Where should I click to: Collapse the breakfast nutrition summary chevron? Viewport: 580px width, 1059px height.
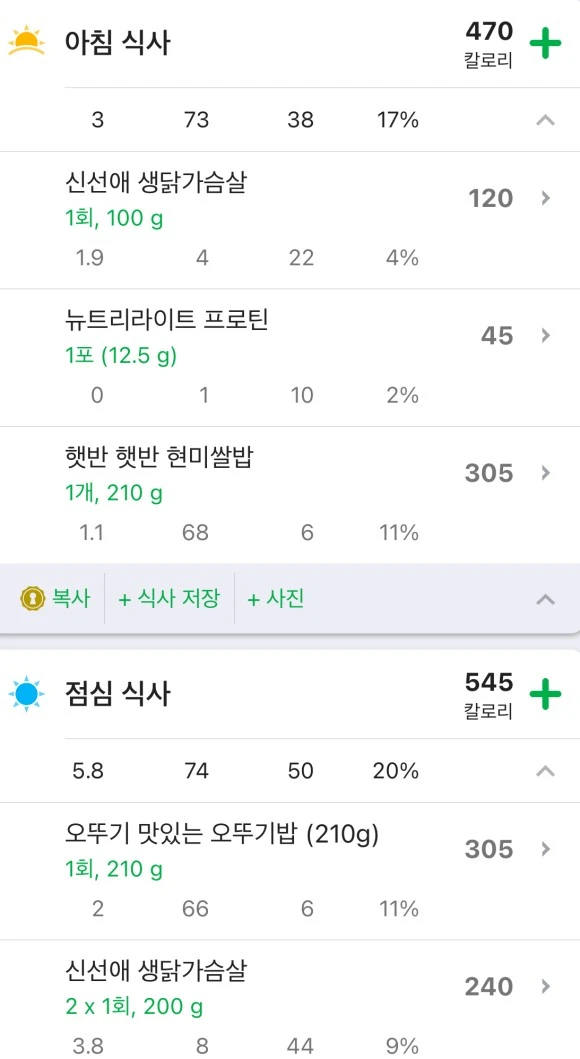tap(545, 120)
